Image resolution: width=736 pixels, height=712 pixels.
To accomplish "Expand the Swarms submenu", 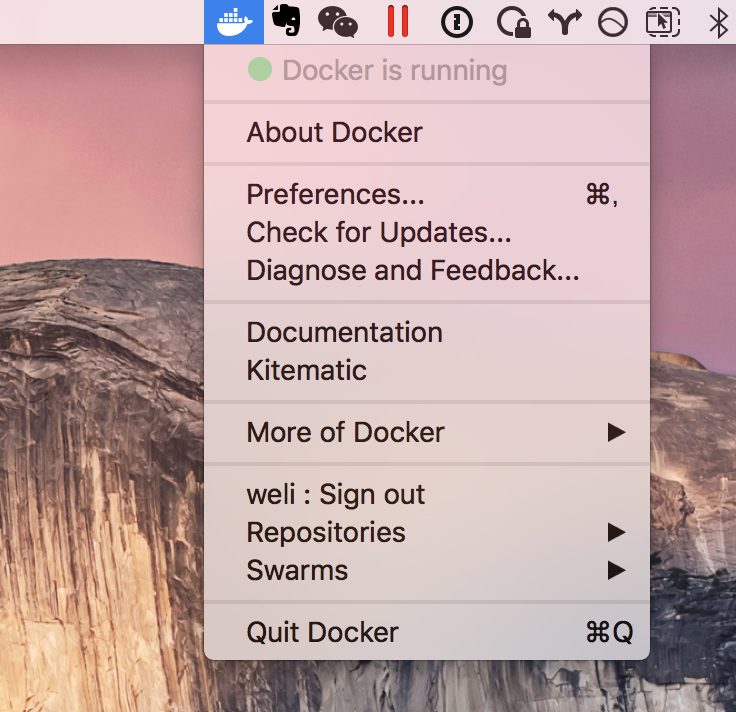I will pyautogui.click(x=427, y=570).
